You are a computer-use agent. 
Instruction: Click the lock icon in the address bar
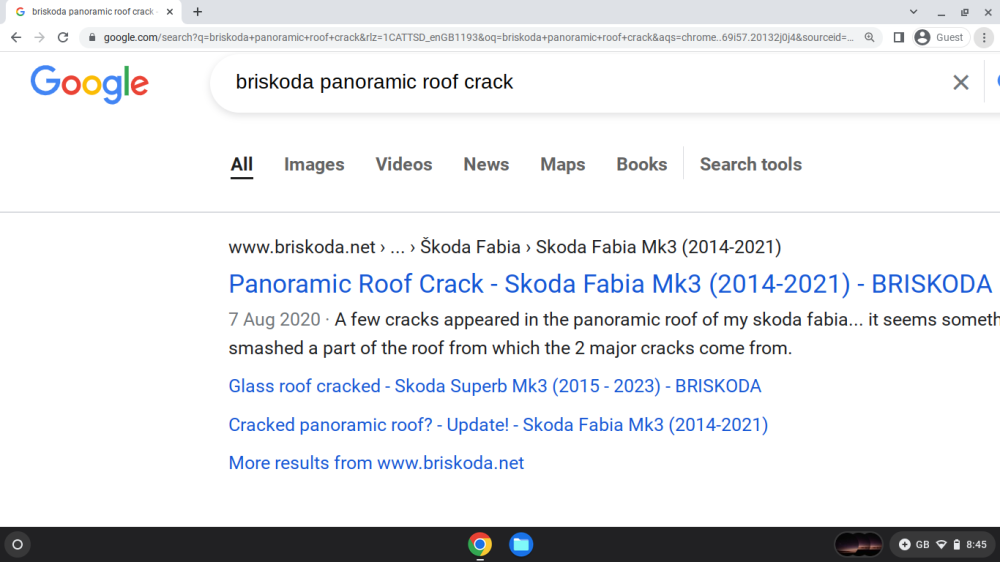tap(92, 38)
